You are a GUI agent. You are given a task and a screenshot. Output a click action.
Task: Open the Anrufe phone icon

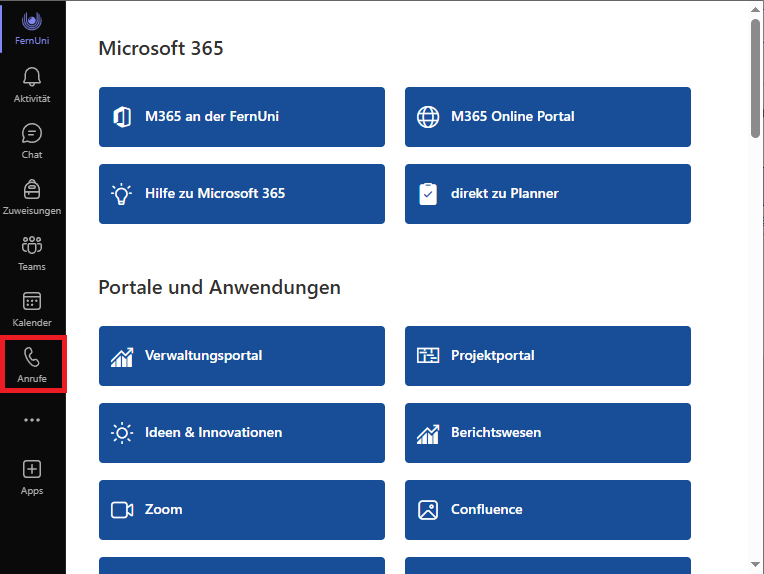[32, 364]
